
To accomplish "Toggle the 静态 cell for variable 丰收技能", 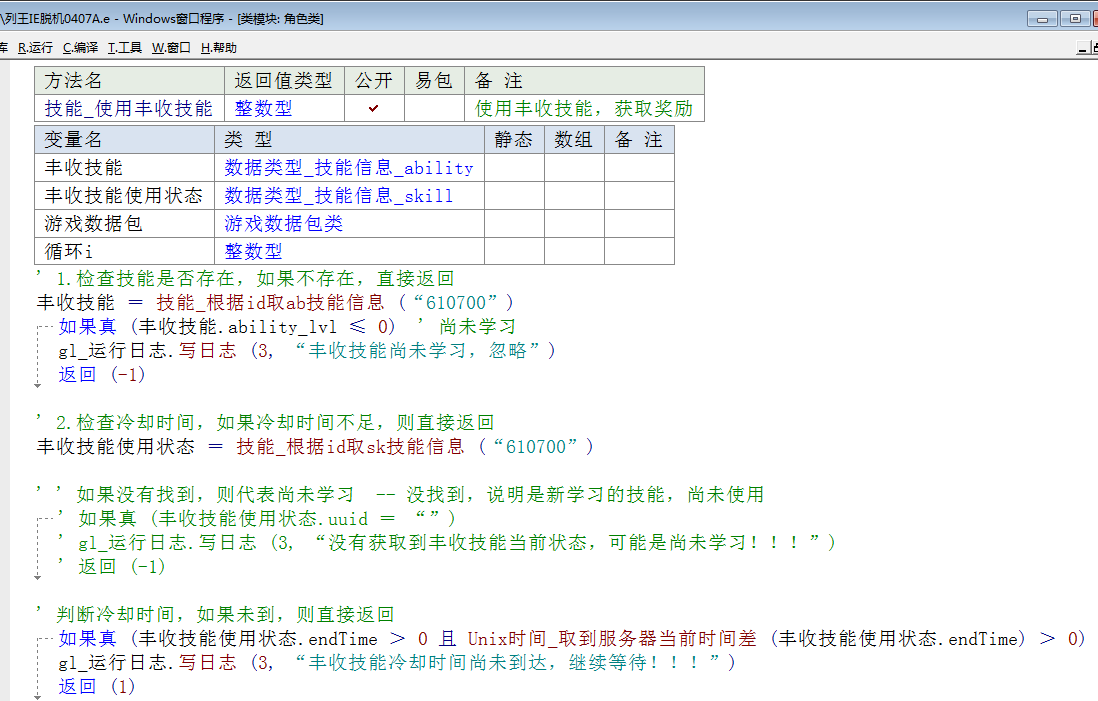I will [x=514, y=168].
